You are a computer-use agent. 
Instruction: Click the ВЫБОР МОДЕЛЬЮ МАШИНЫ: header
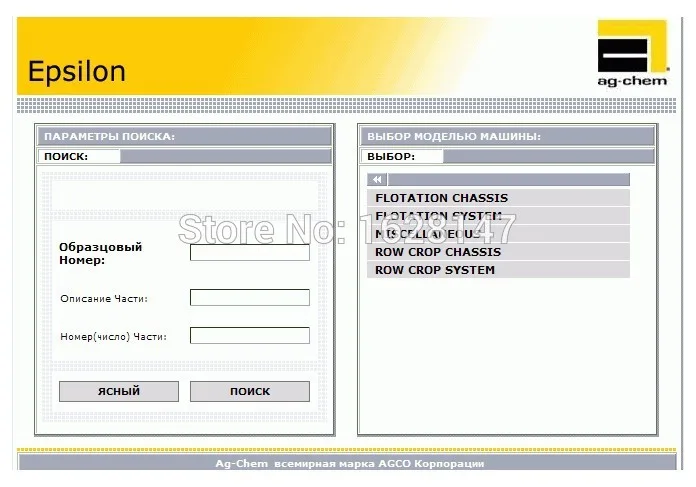coord(508,136)
